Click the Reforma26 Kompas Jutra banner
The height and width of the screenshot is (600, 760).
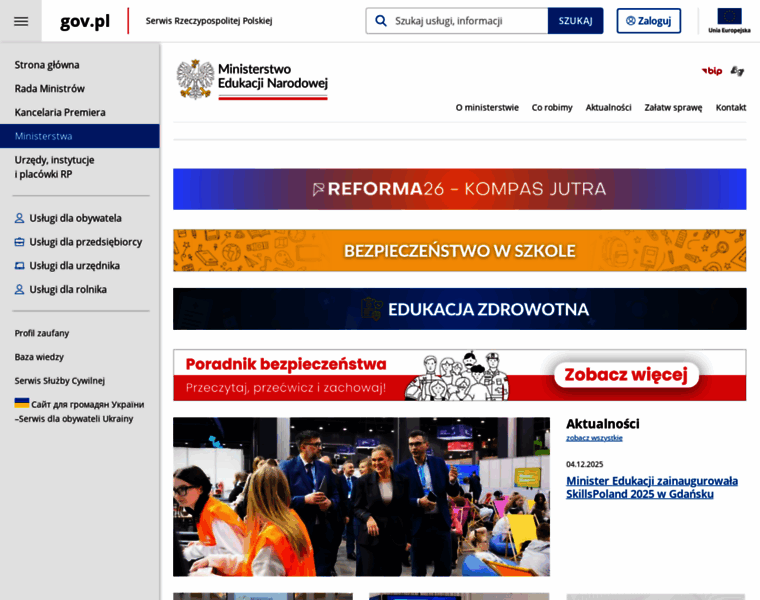click(x=459, y=189)
